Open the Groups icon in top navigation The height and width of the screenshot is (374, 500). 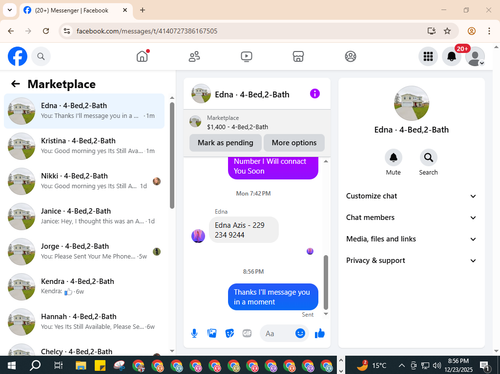coord(350,56)
